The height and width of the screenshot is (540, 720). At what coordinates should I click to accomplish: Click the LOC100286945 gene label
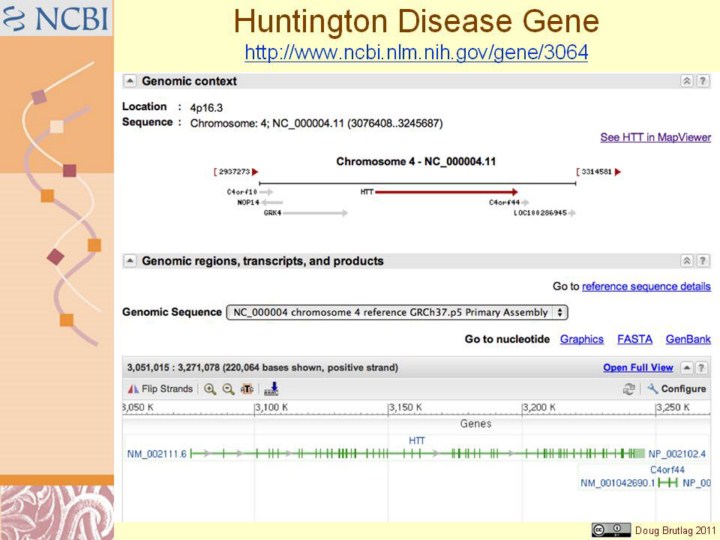[540, 213]
